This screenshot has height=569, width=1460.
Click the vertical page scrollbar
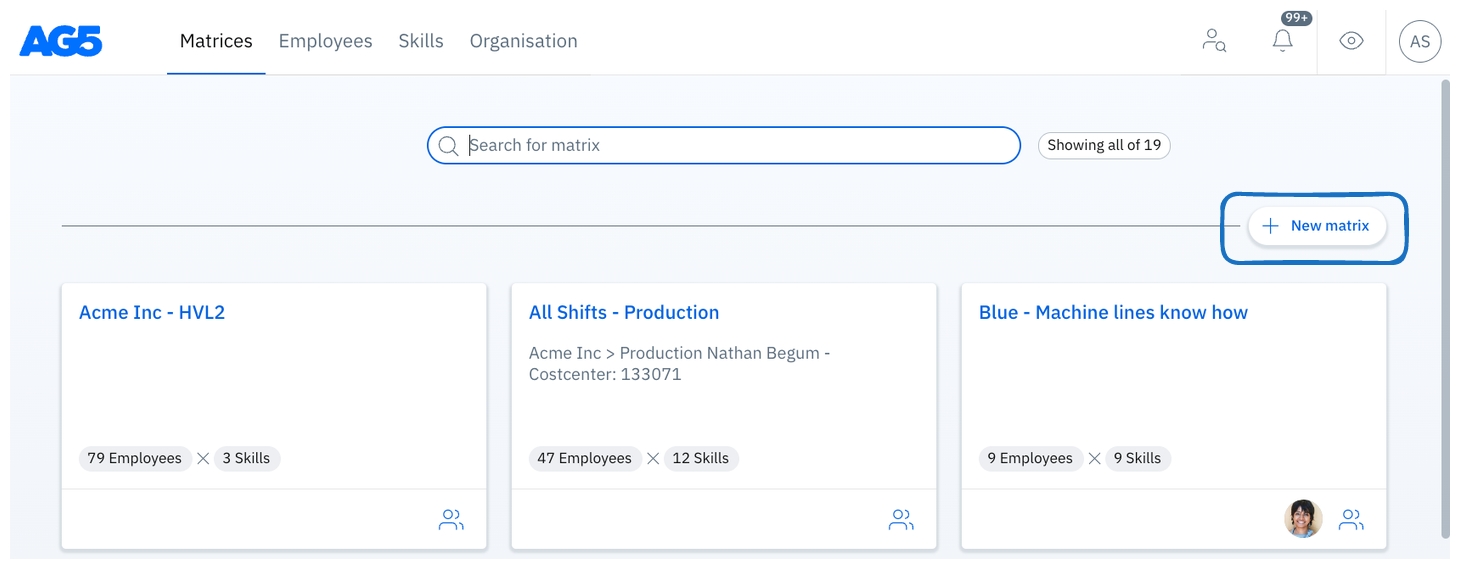[1444, 300]
